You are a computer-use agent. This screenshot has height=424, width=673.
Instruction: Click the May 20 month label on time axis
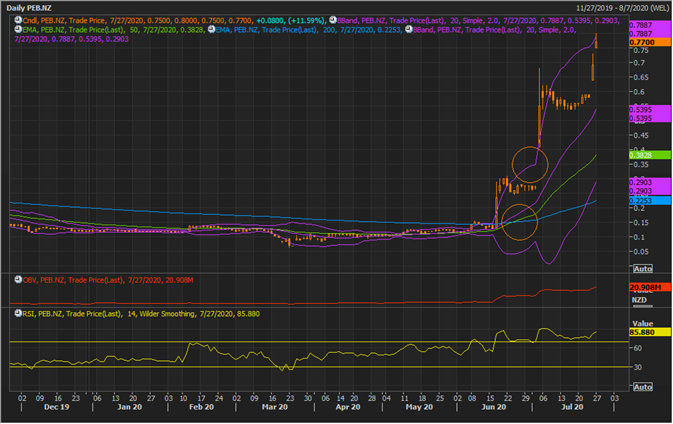(419, 407)
